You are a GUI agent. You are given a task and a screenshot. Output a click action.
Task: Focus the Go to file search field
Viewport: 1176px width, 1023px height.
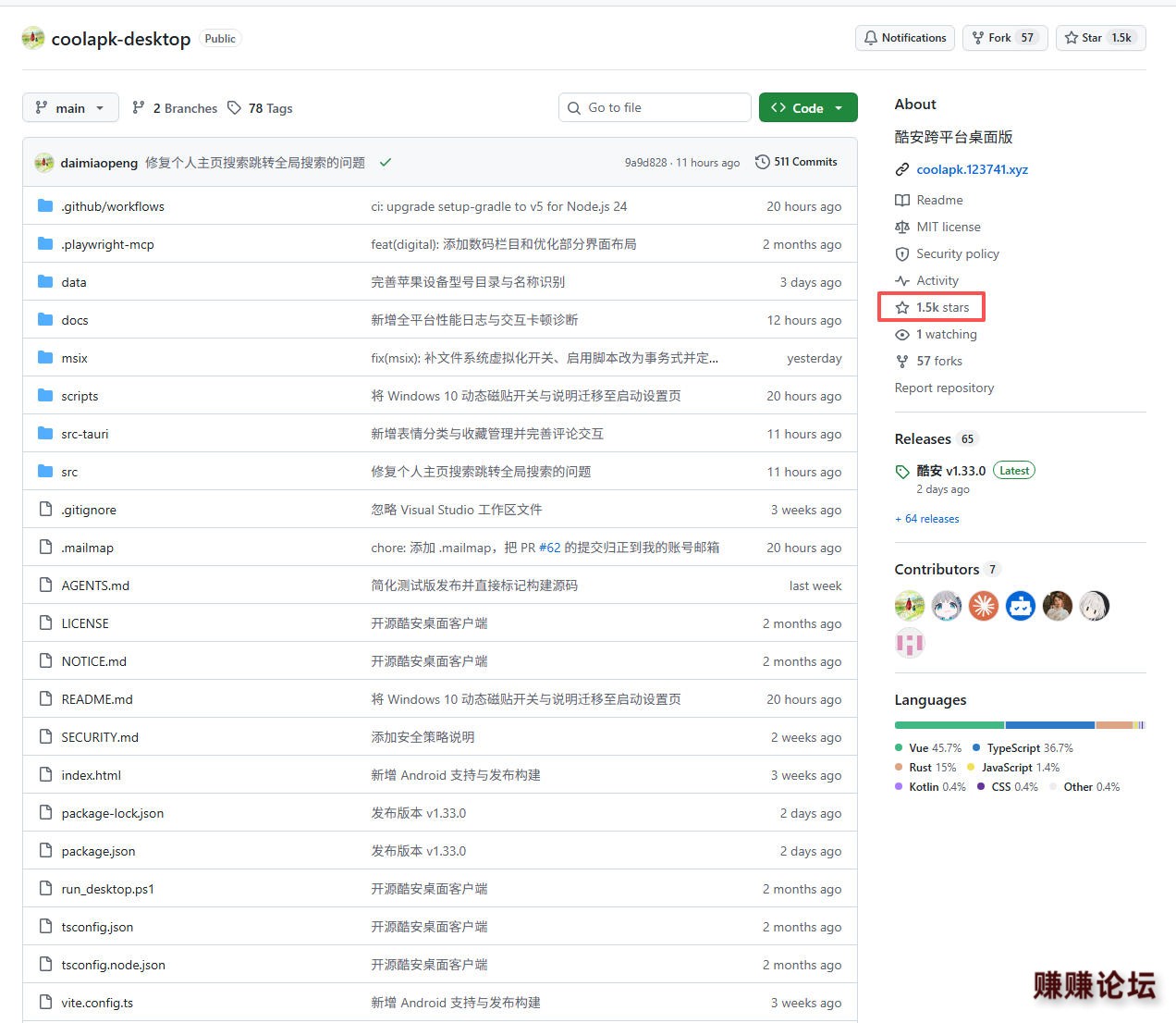[655, 107]
